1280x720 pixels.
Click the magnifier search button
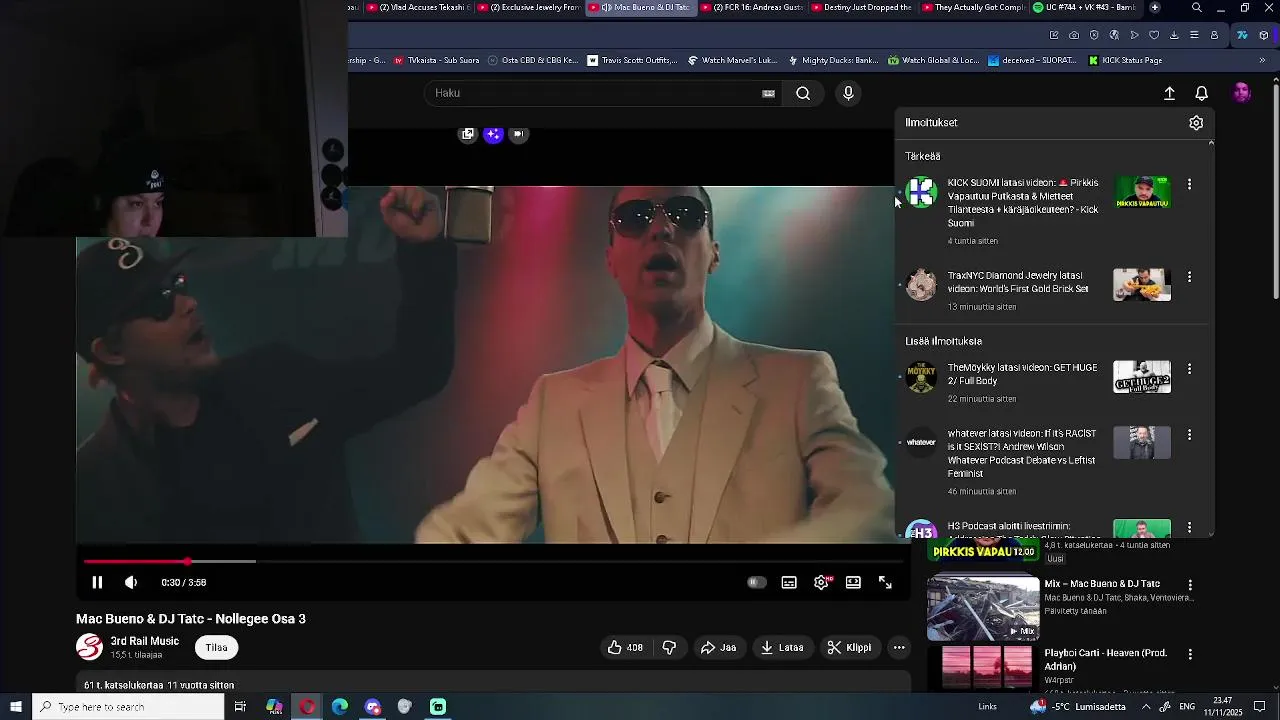(x=803, y=93)
